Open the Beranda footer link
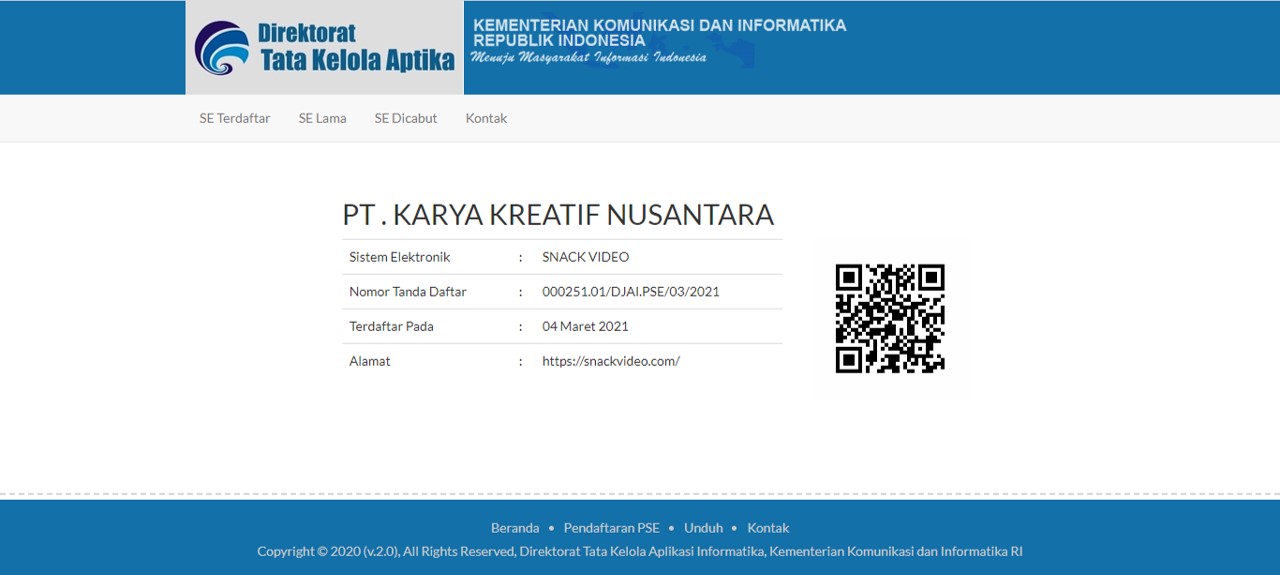Viewport: 1280px width, 575px height. tap(515, 528)
